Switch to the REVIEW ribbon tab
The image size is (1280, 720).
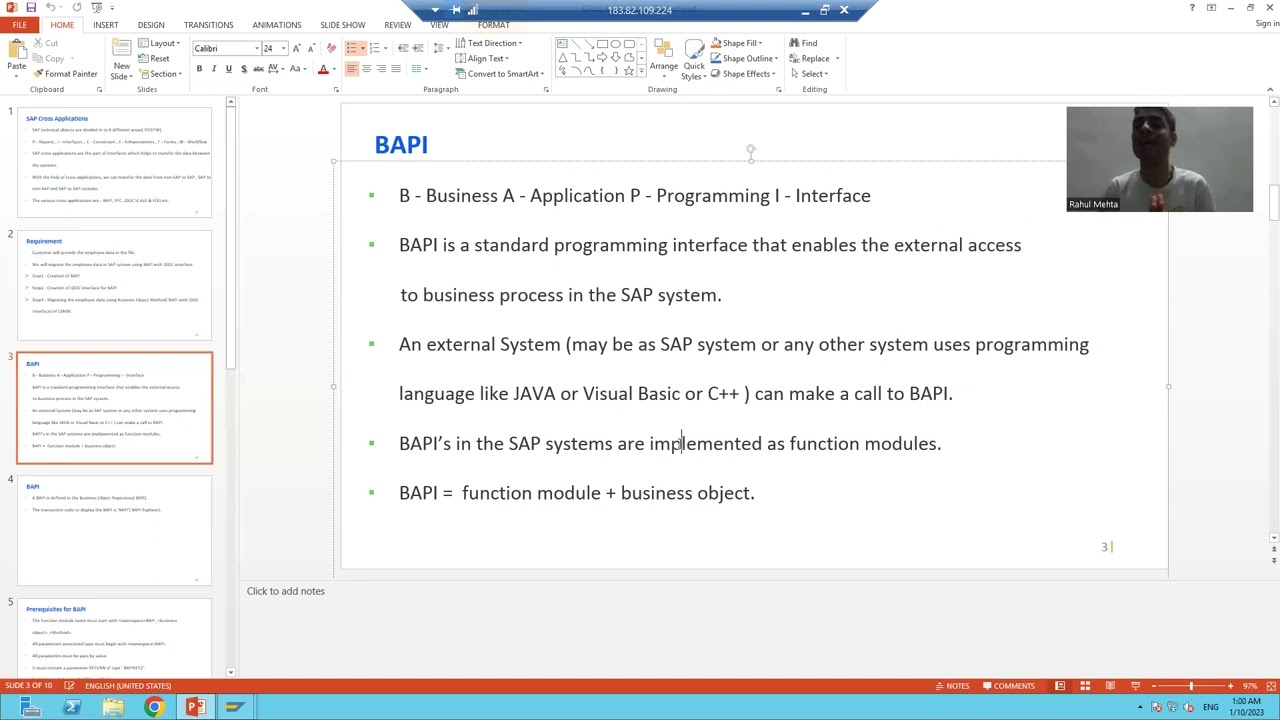tap(397, 25)
